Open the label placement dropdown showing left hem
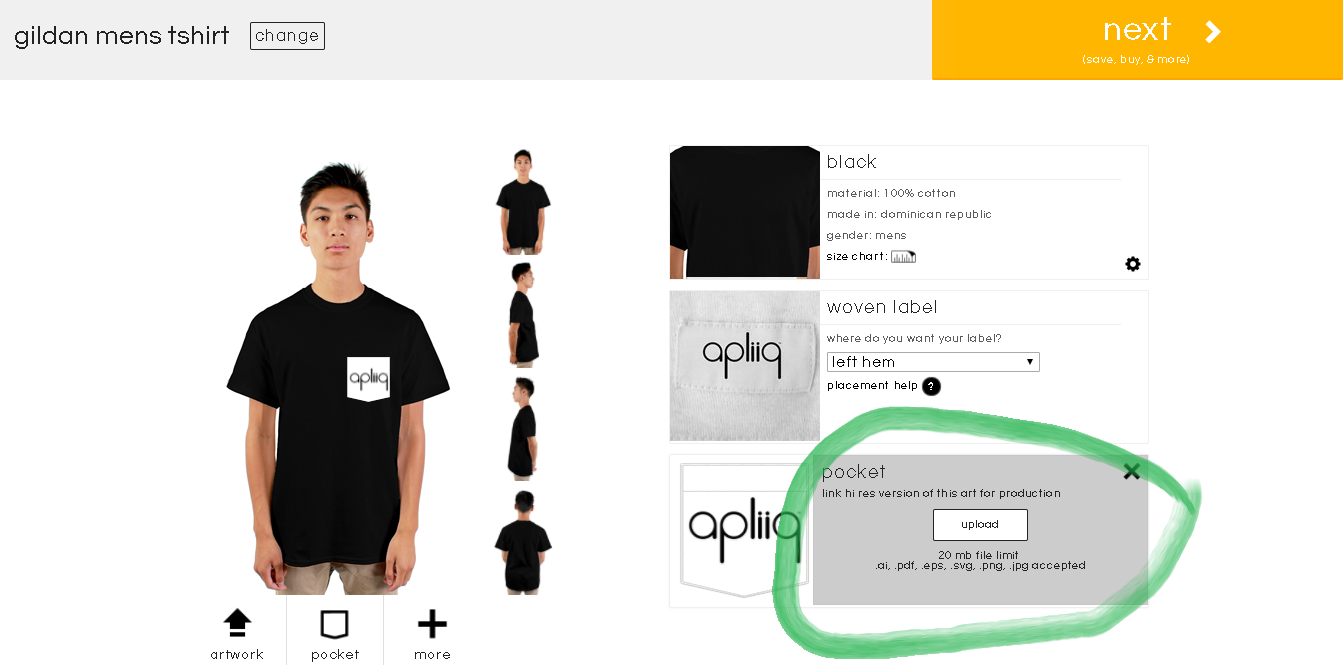 [x=933, y=362]
